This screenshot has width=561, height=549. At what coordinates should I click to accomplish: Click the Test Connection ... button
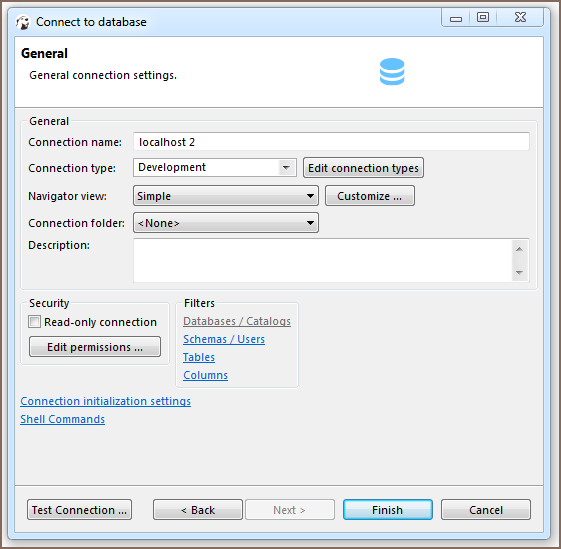pos(79,510)
